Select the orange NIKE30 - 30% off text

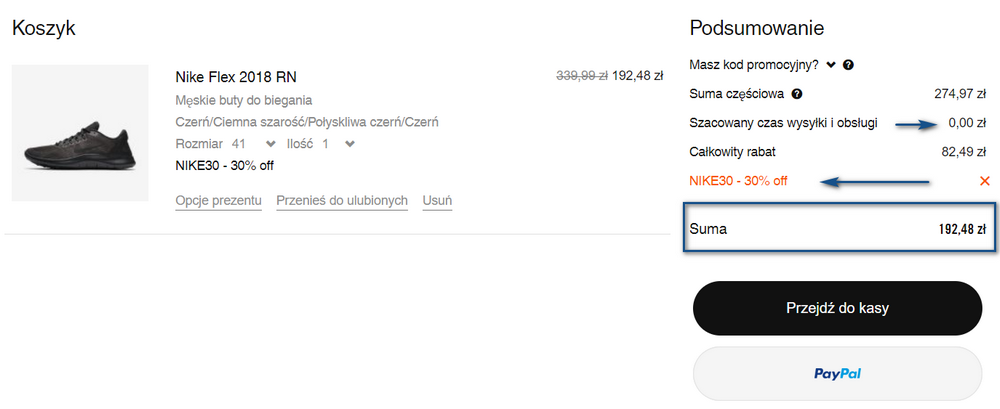pyautogui.click(x=738, y=181)
